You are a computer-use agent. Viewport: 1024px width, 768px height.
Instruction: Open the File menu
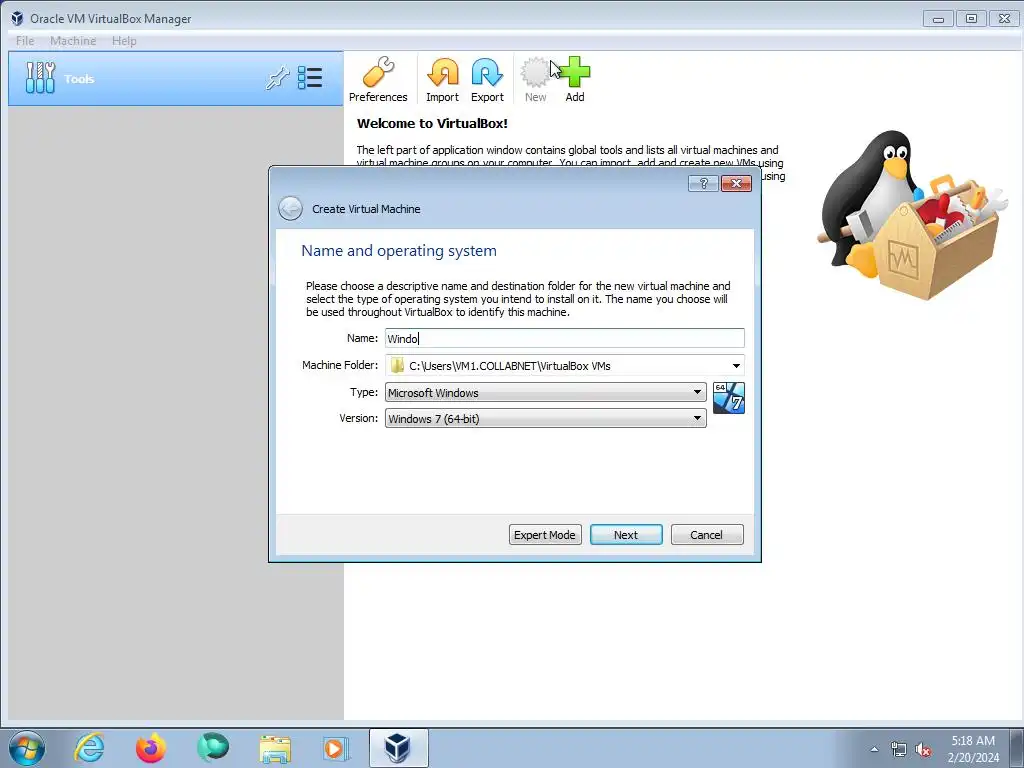point(25,41)
